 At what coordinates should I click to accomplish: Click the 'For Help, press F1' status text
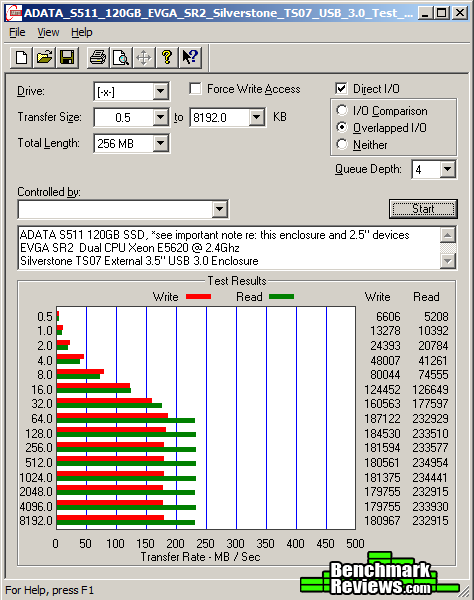coord(49,590)
